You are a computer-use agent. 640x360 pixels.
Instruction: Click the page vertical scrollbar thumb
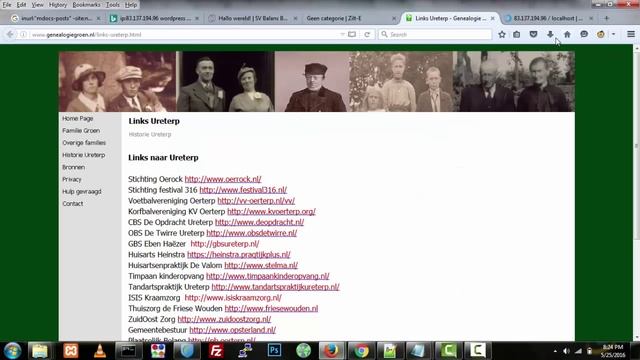(x=636, y=147)
